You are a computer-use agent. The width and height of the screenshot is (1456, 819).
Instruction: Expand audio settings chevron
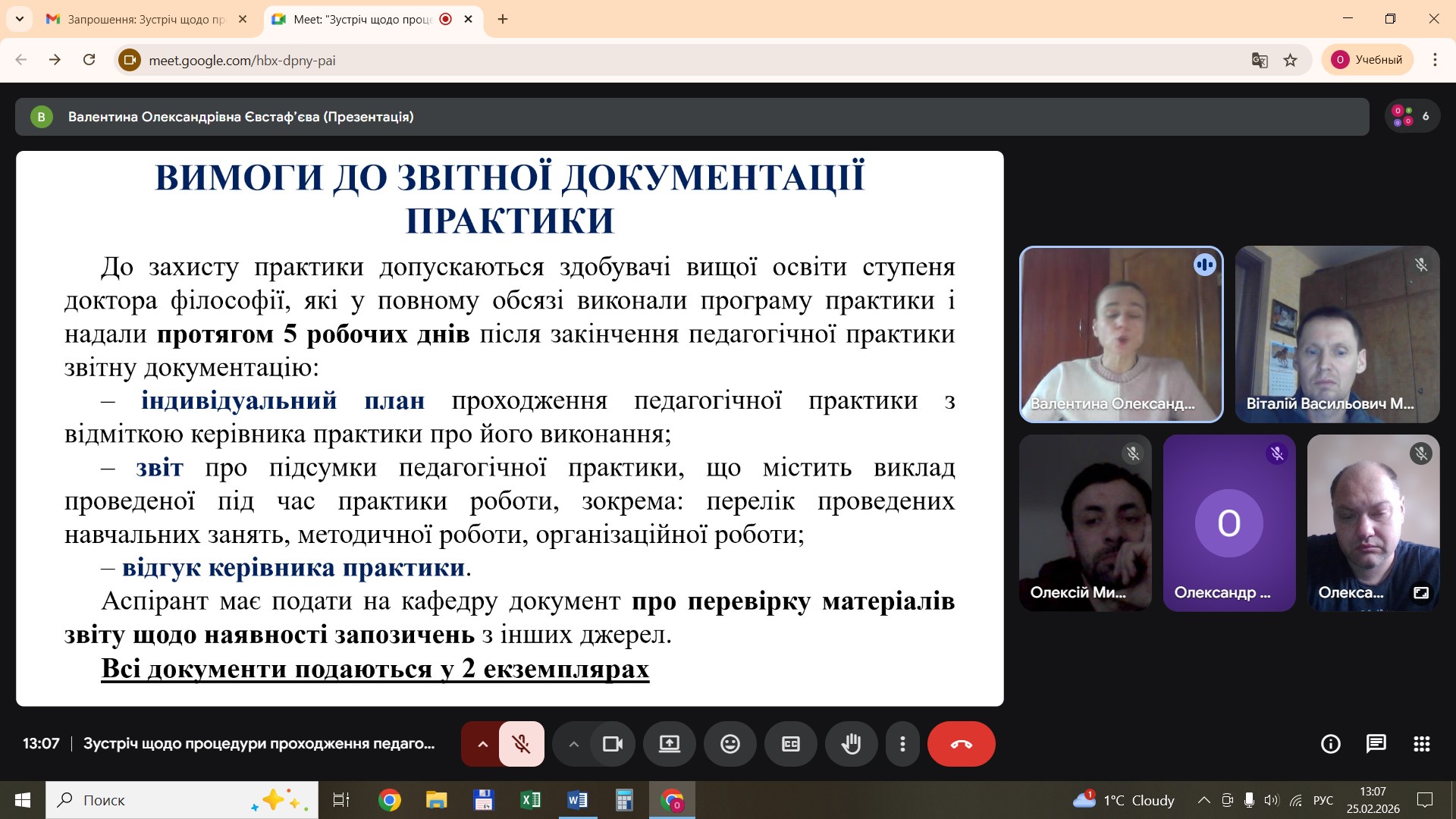click(x=482, y=744)
